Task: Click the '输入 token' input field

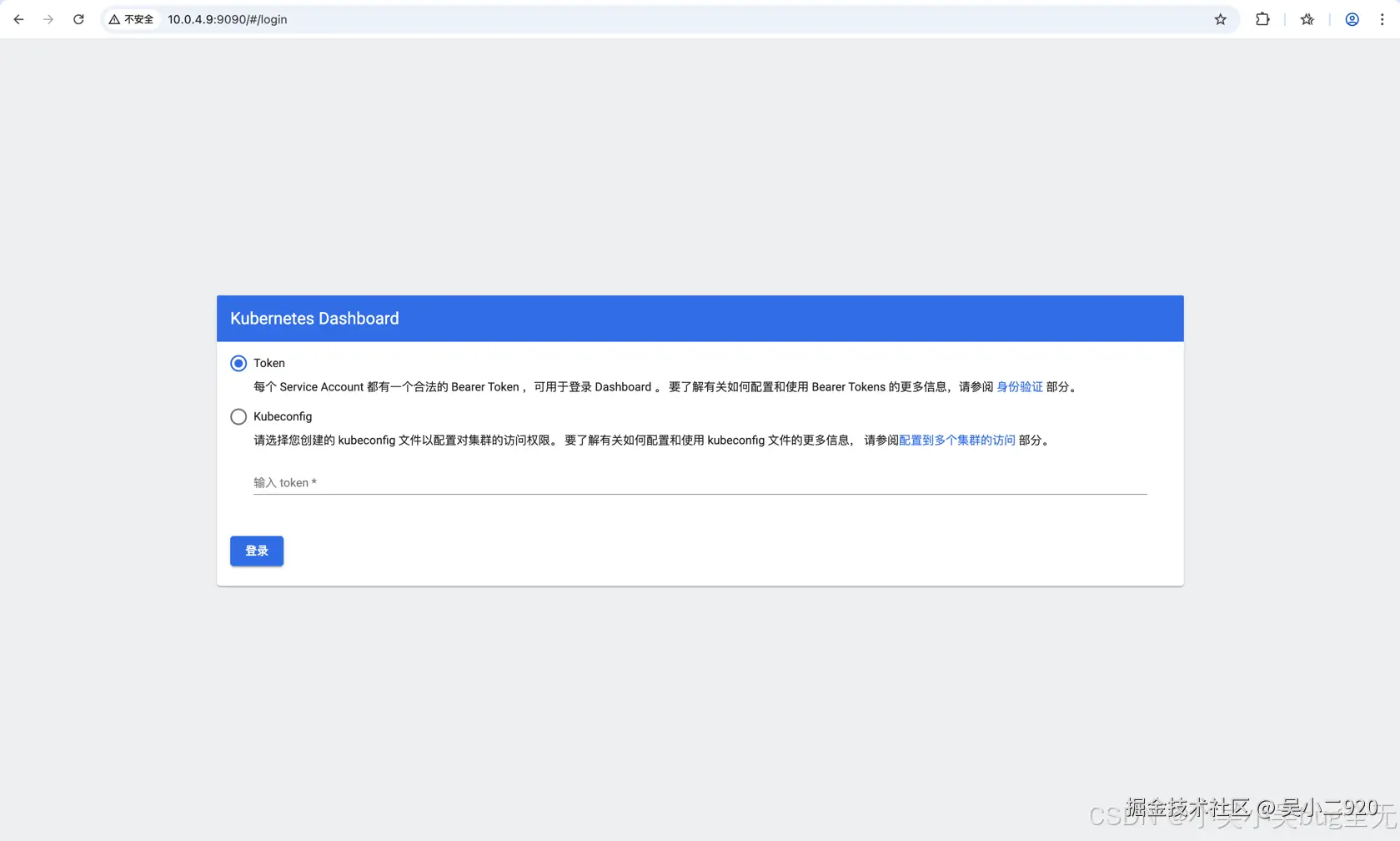Action: (584, 482)
